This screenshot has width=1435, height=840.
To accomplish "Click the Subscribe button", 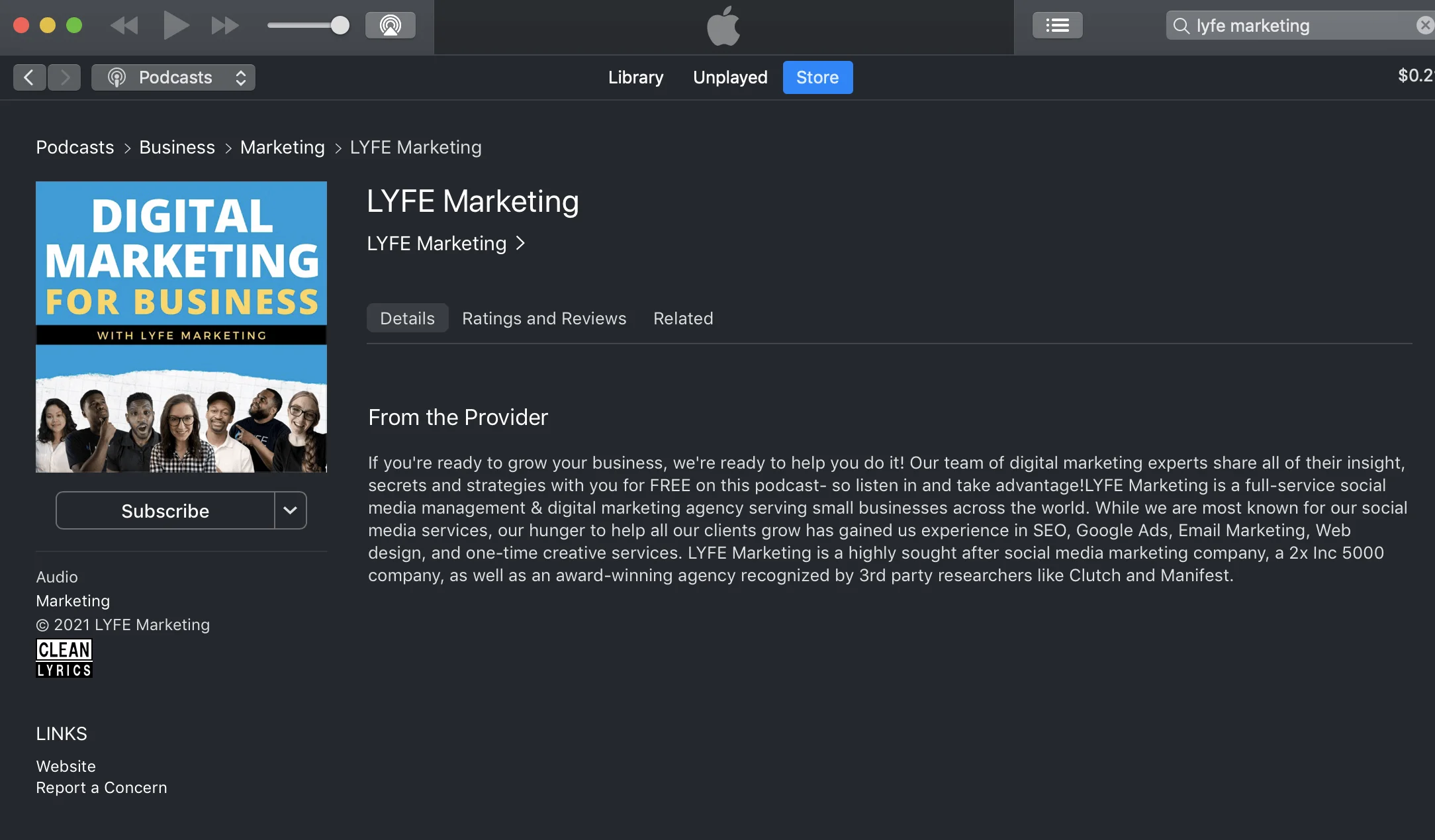I will pos(165,510).
